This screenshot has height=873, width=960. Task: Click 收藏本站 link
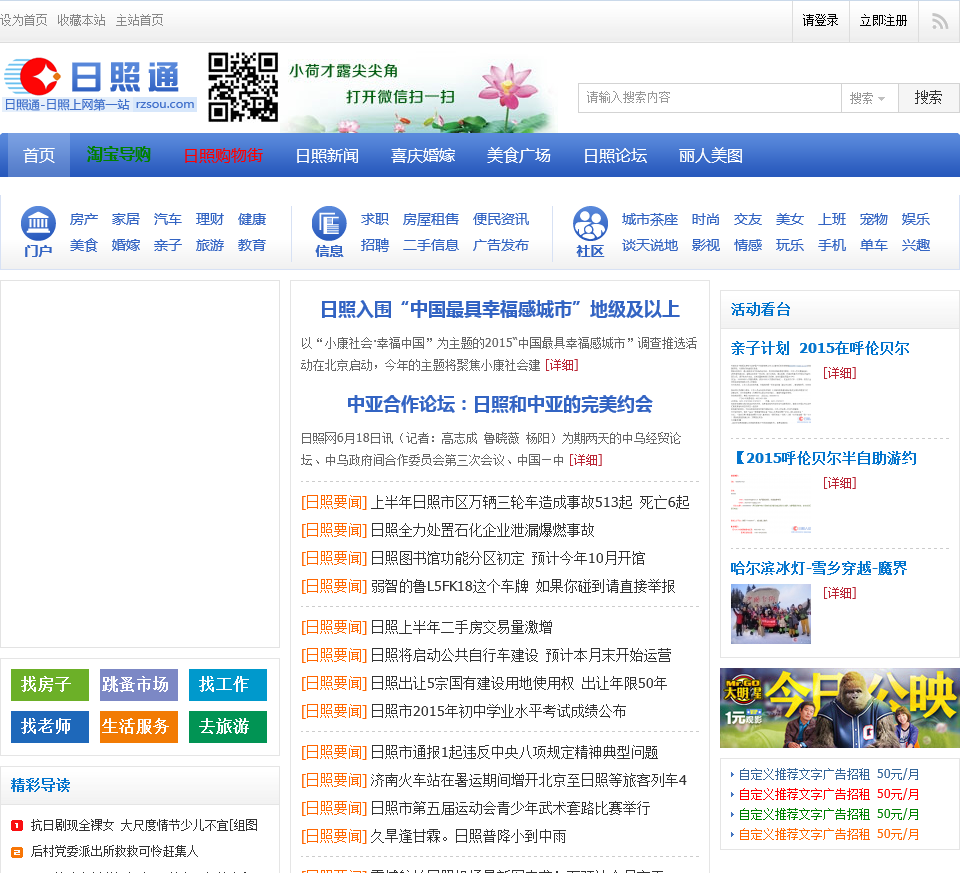point(81,20)
